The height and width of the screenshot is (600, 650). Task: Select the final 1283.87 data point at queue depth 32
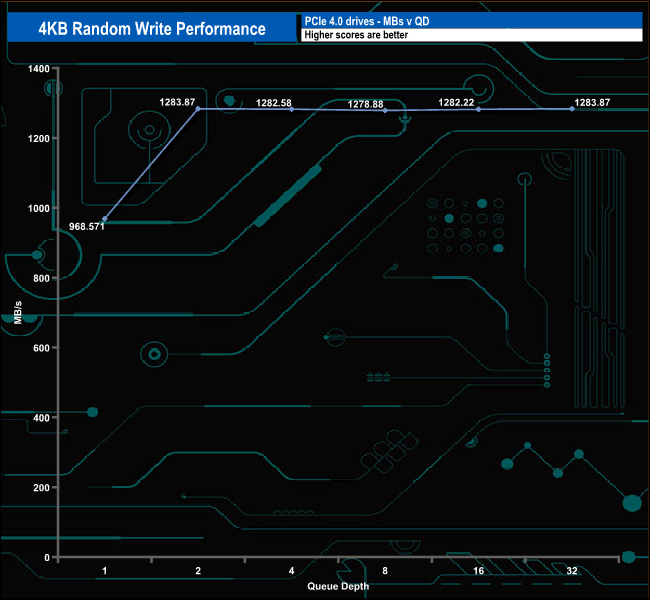coord(572,108)
